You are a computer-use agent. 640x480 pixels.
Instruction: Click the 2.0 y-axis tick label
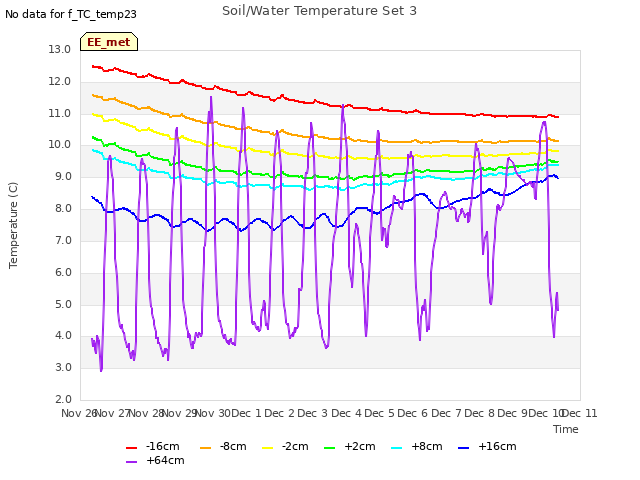pyautogui.click(x=63, y=399)
